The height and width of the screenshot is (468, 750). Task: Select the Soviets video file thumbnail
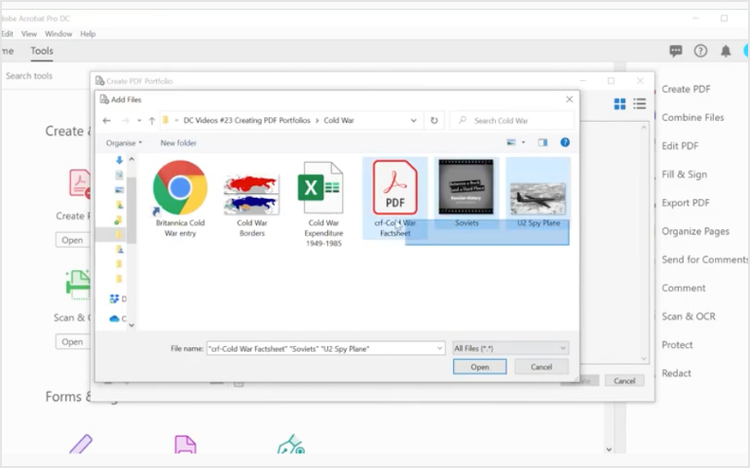click(466, 193)
